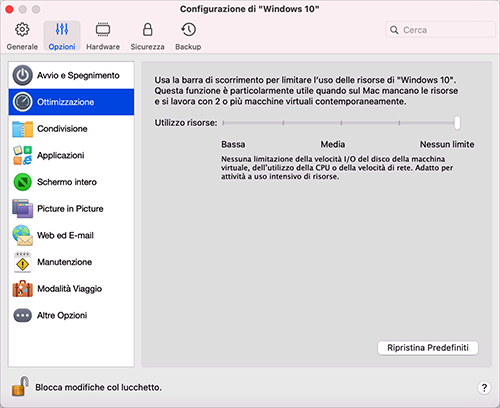
Task: Set resource slider to Media tick
Action: 341,123
